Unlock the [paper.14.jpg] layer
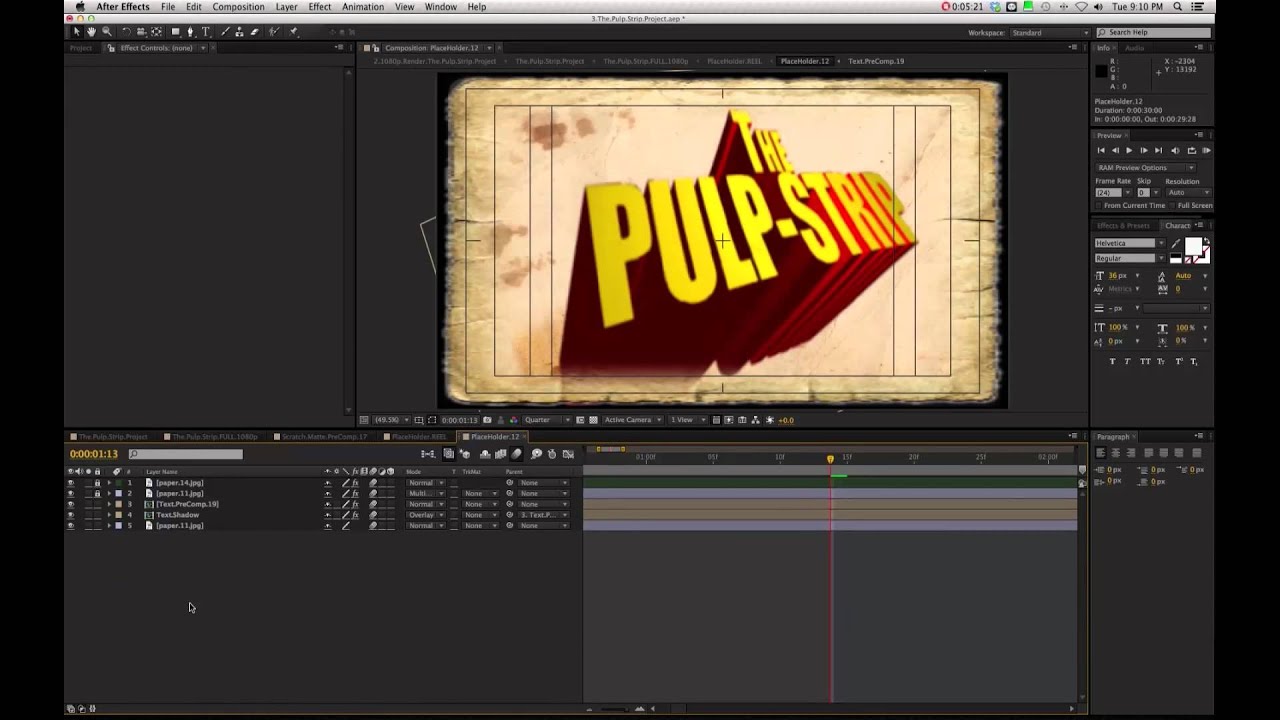Image resolution: width=1280 pixels, height=720 pixels. 97,483
